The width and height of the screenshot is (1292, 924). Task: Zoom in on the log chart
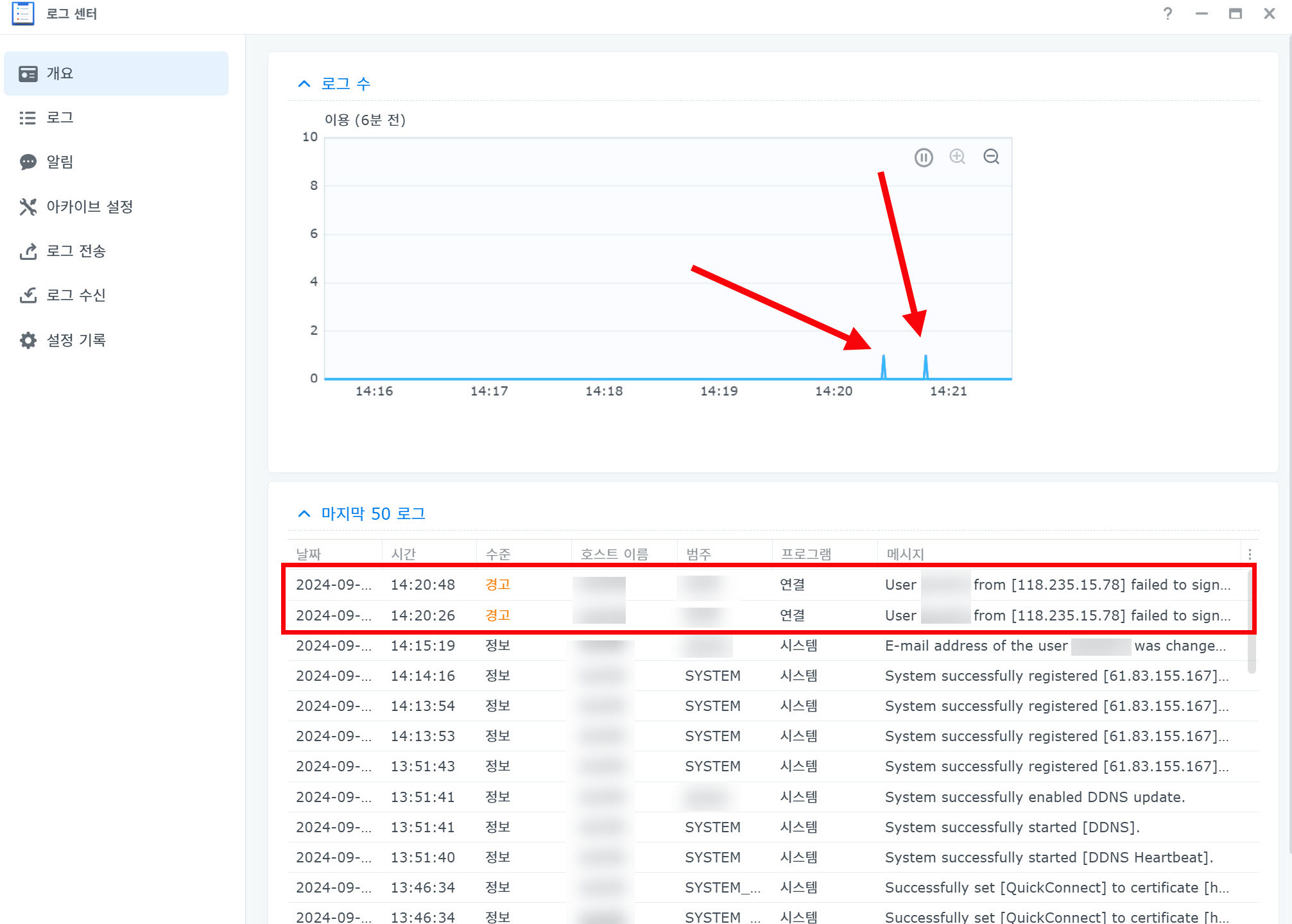coord(957,157)
